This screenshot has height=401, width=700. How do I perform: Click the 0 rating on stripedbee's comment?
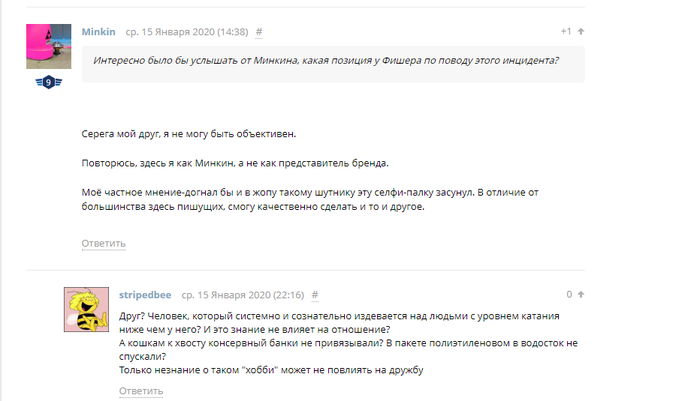pyautogui.click(x=569, y=295)
